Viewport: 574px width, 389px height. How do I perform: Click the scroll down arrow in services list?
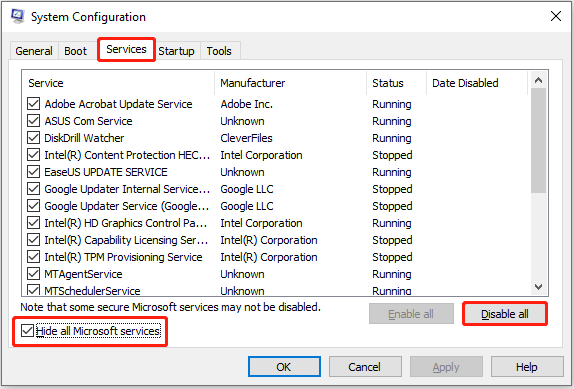pyautogui.click(x=538, y=287)
